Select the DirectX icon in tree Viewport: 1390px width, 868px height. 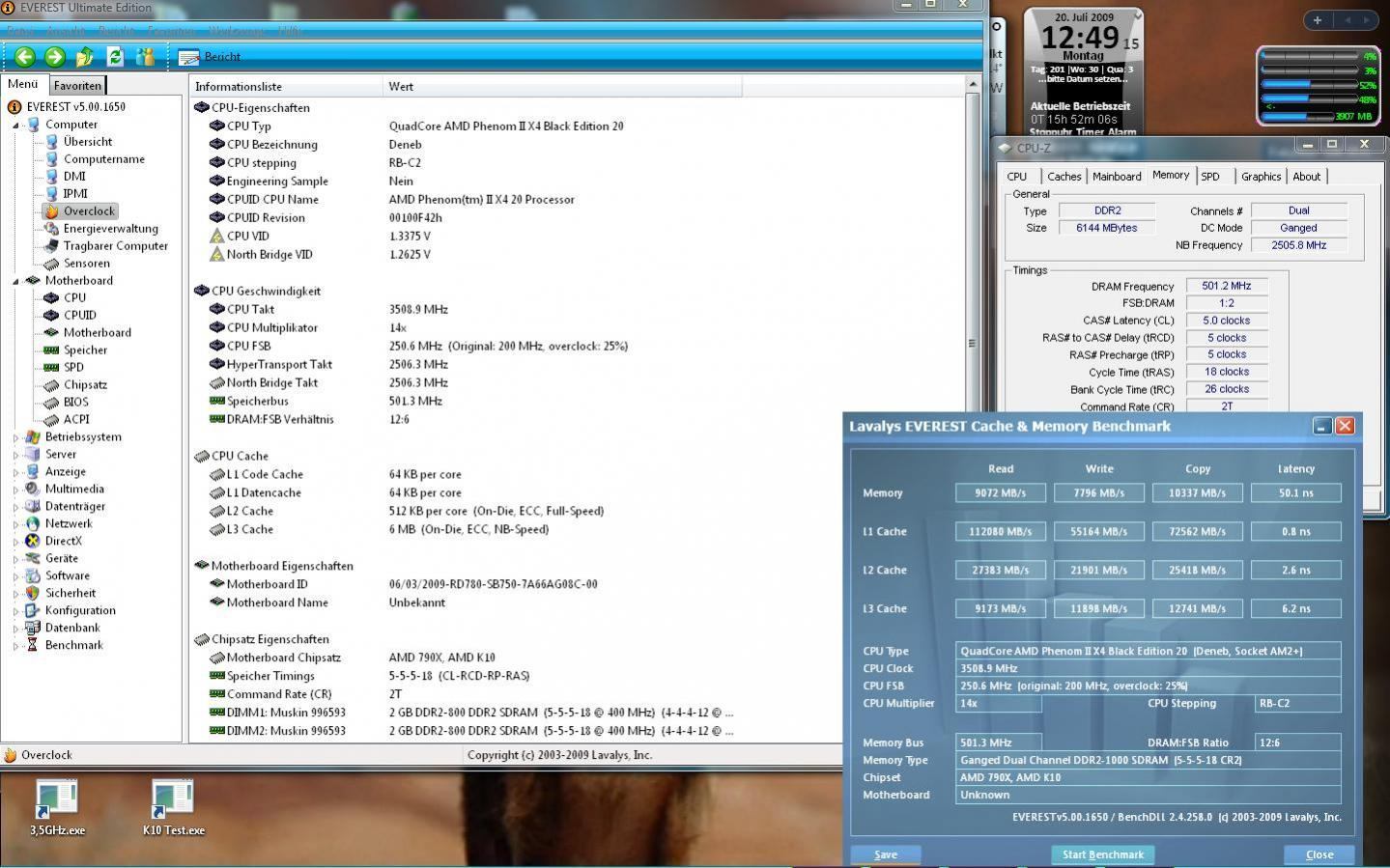point(33,542)
